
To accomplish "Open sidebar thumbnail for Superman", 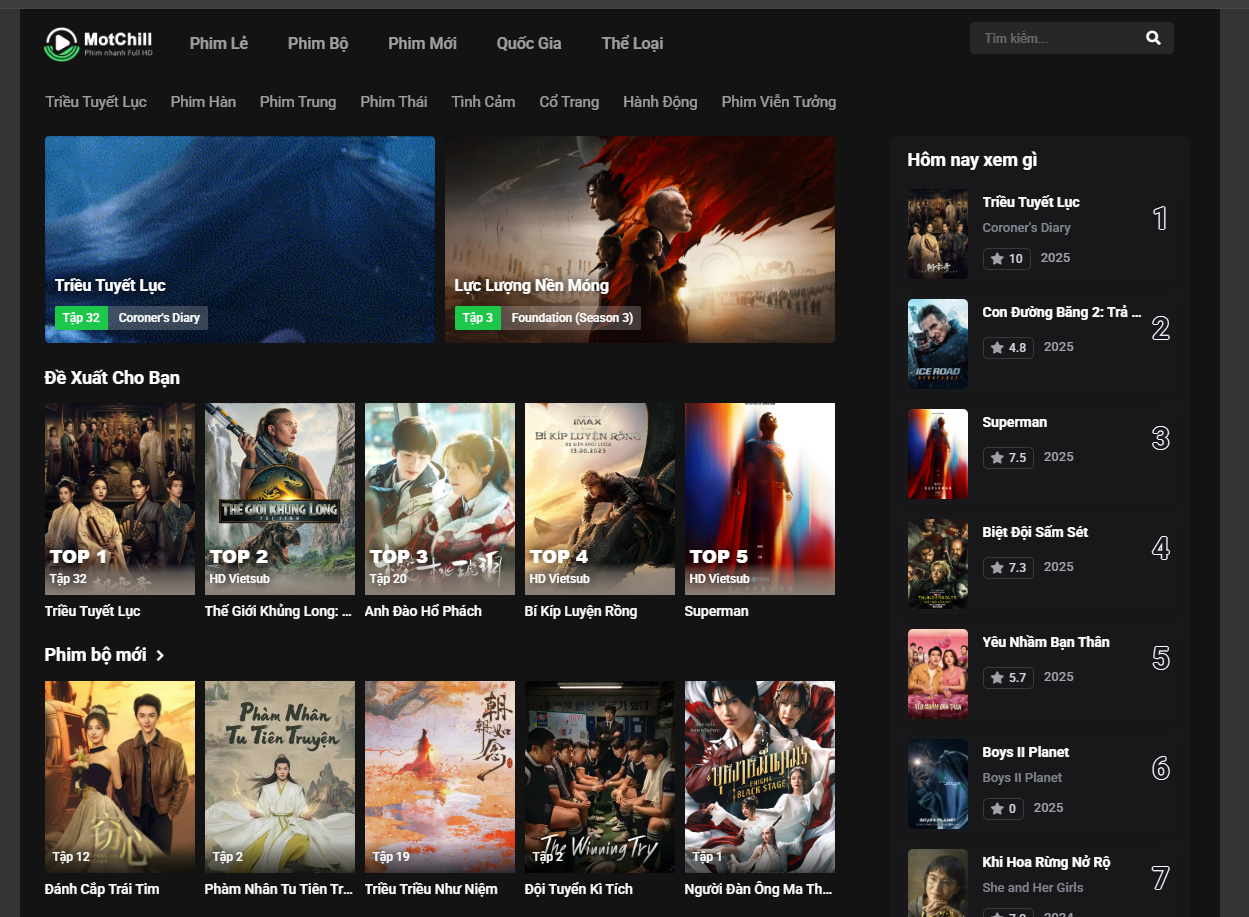I will click(938, 454).
